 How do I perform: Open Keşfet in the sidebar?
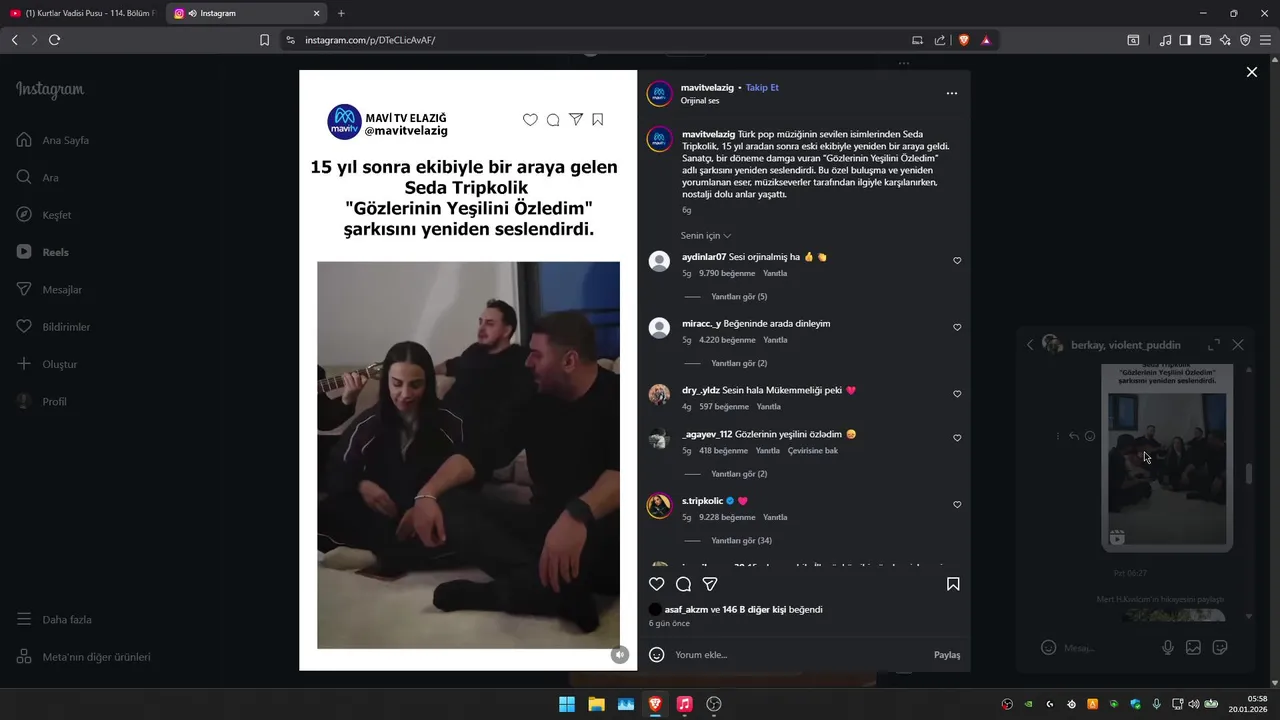click(x=44, y=215)
